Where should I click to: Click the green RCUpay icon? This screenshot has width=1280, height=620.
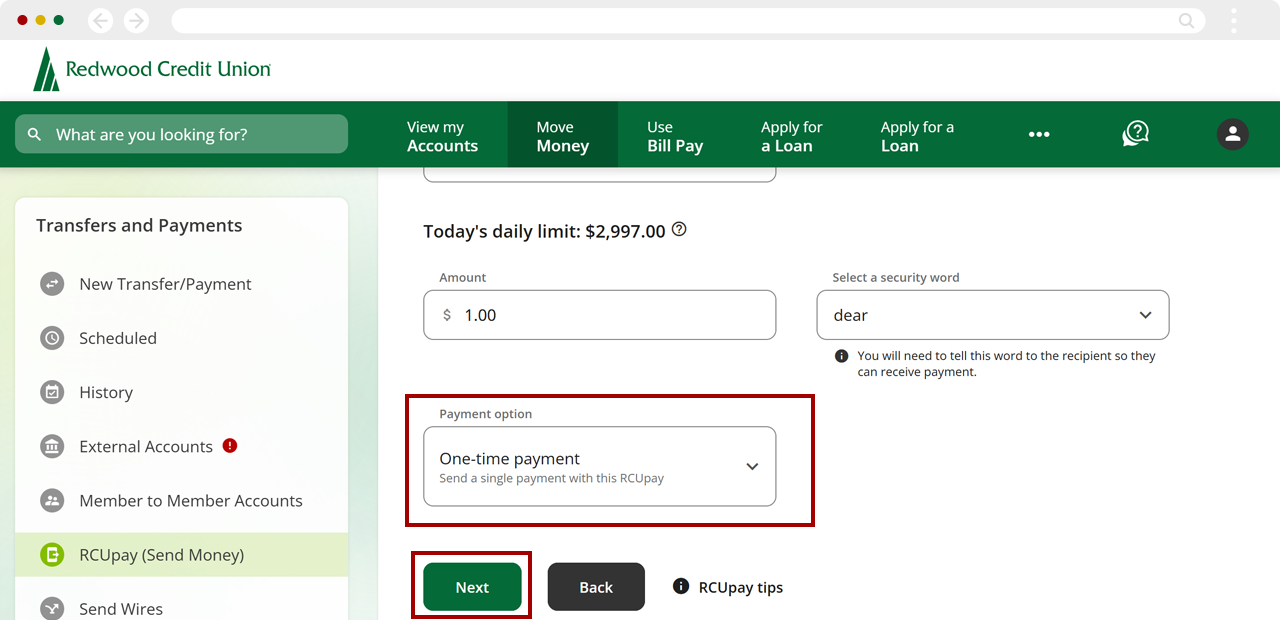coord(52,554)
